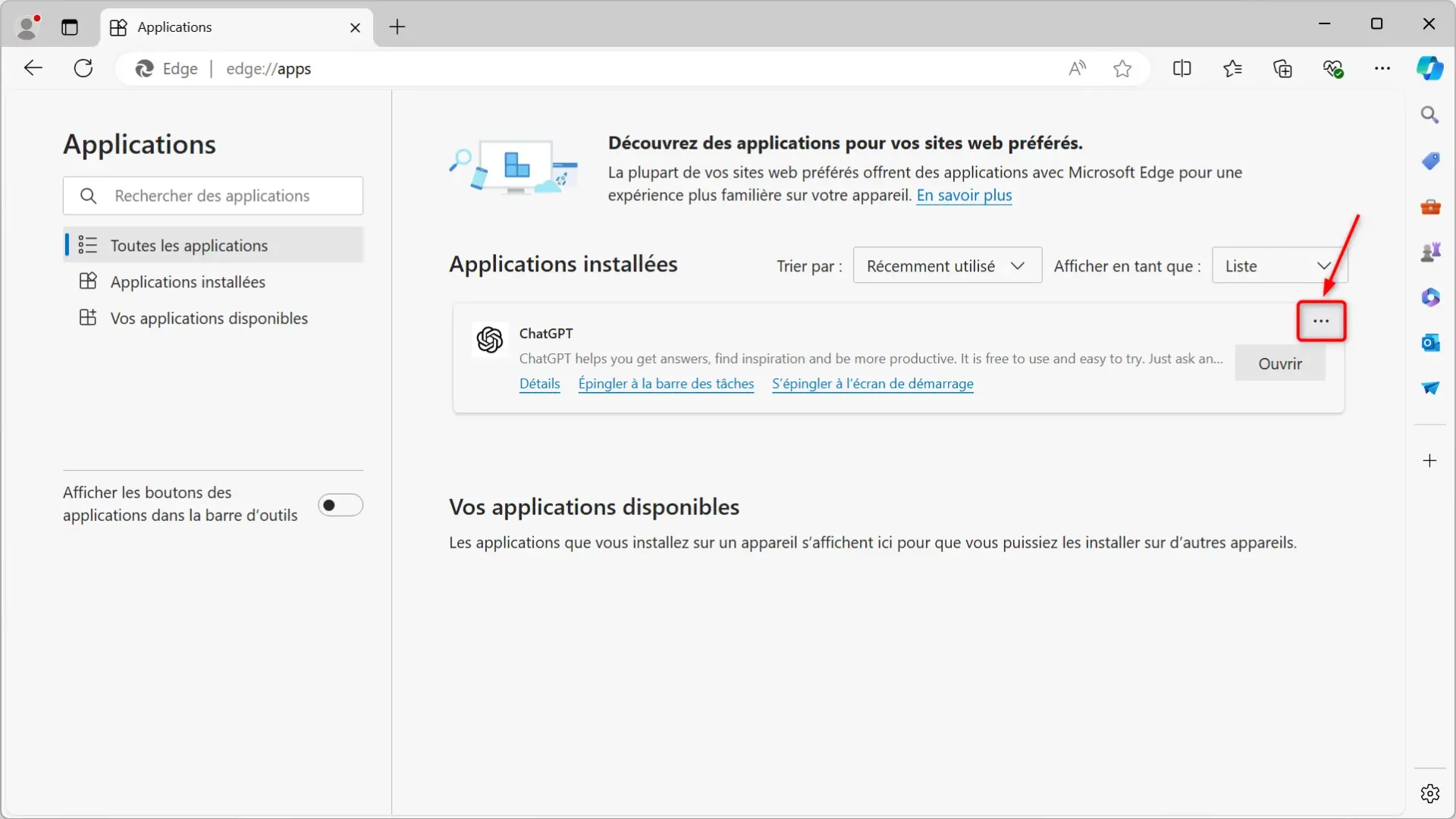Open split screen view
The image size is (1456, 819).
point(1181,68)
